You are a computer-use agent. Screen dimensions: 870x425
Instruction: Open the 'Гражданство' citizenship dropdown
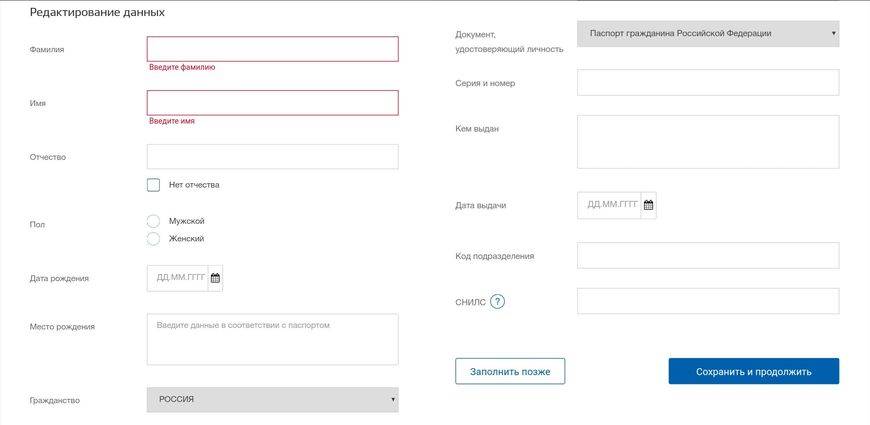click(272, 399)
